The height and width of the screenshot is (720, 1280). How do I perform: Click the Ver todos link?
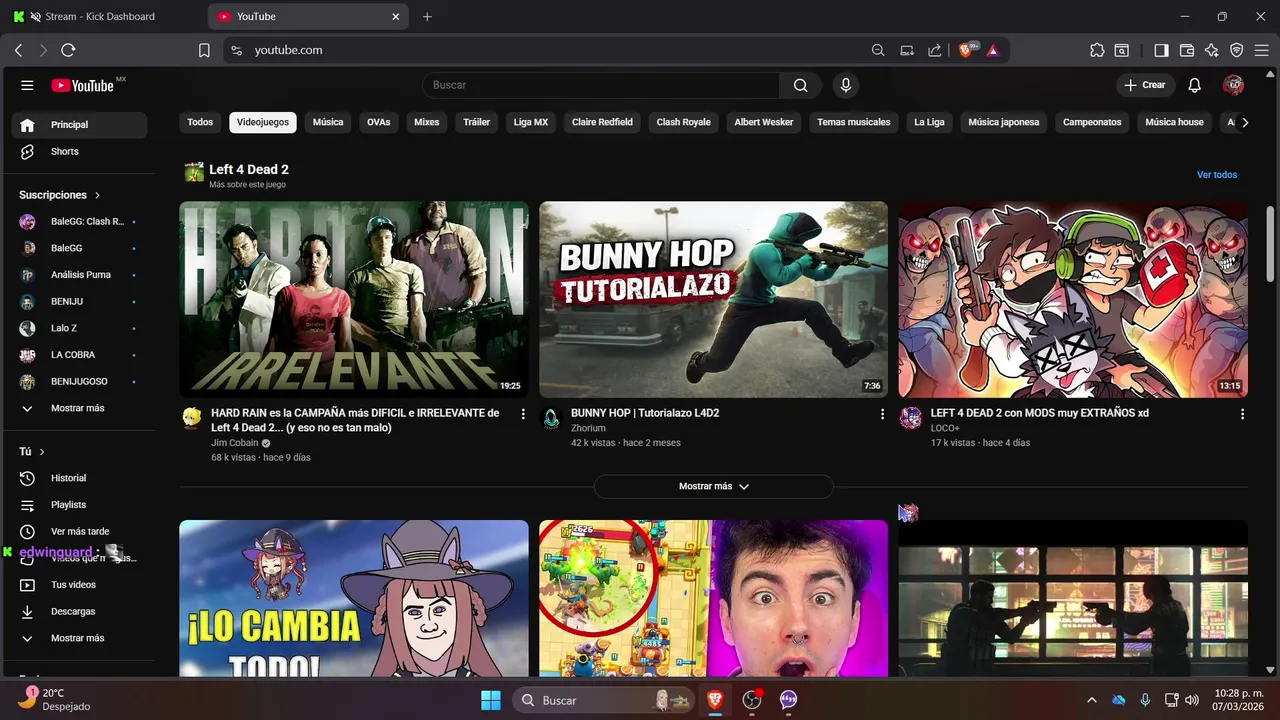tap(1217, 175)
